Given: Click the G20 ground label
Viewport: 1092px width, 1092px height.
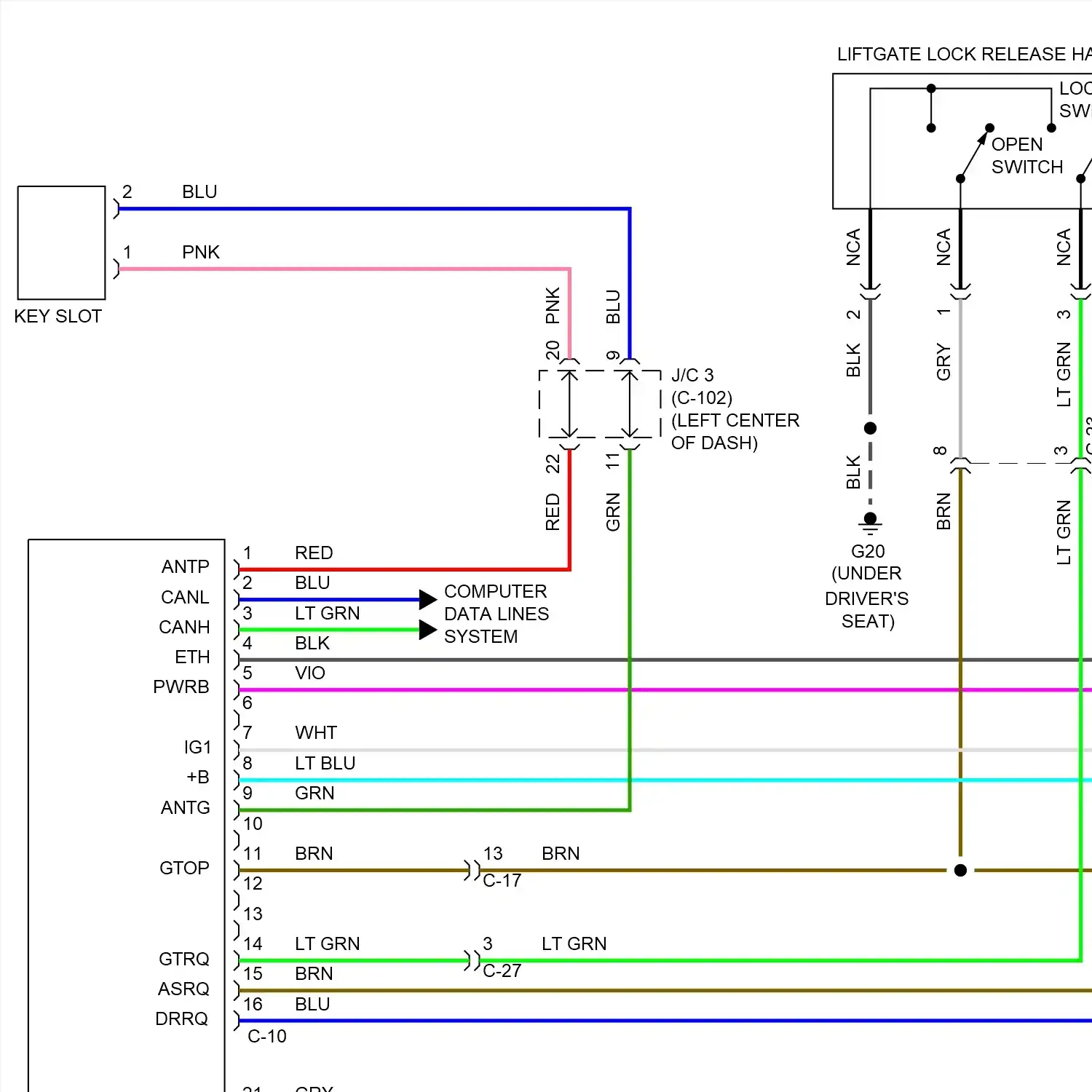Looking at the screenshot, I should tap(868, 551).
